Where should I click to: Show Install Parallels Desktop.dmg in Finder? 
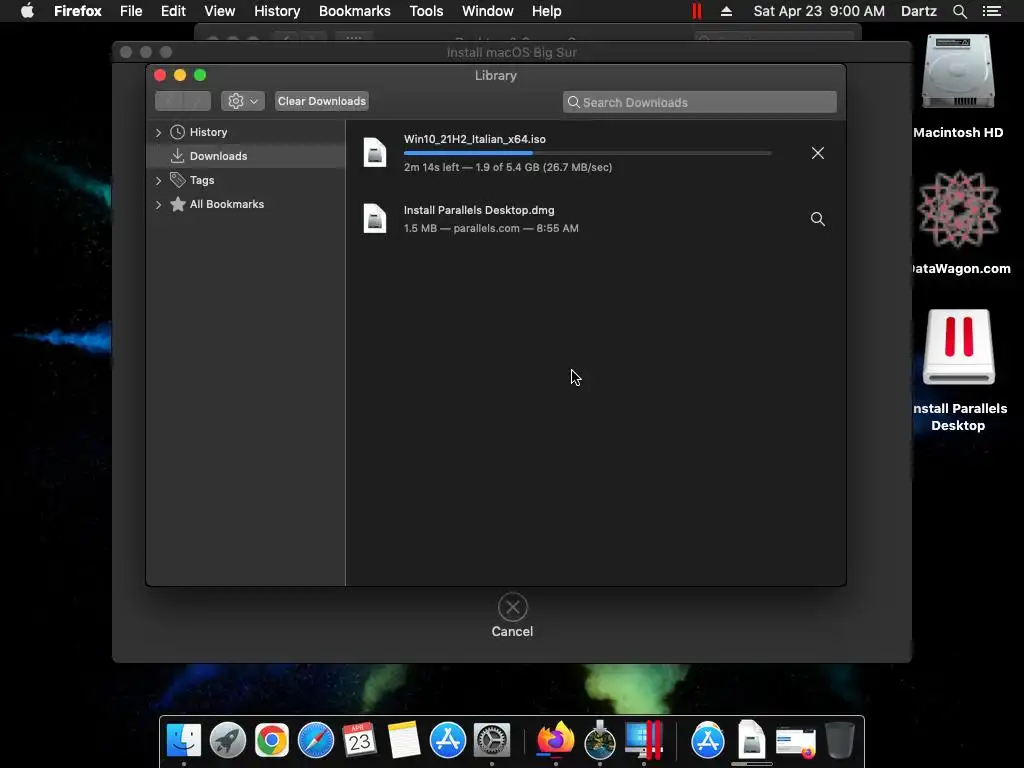pyautogui.click(x=817, y=219)
